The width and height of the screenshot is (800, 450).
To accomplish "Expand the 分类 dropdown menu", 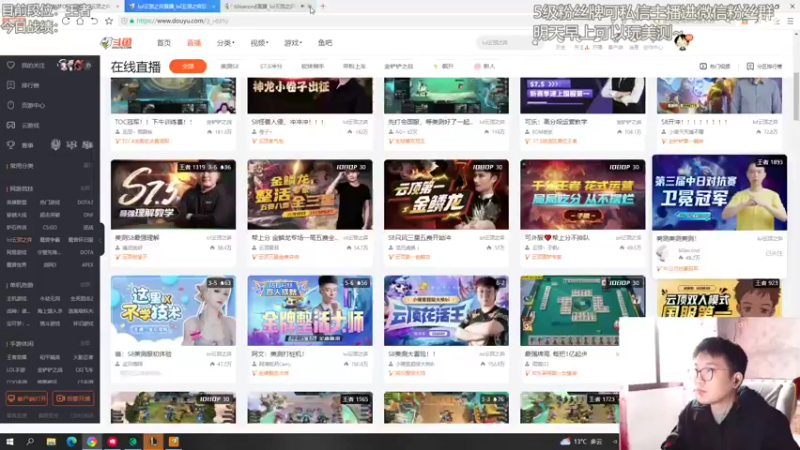I will coord(225,43).
